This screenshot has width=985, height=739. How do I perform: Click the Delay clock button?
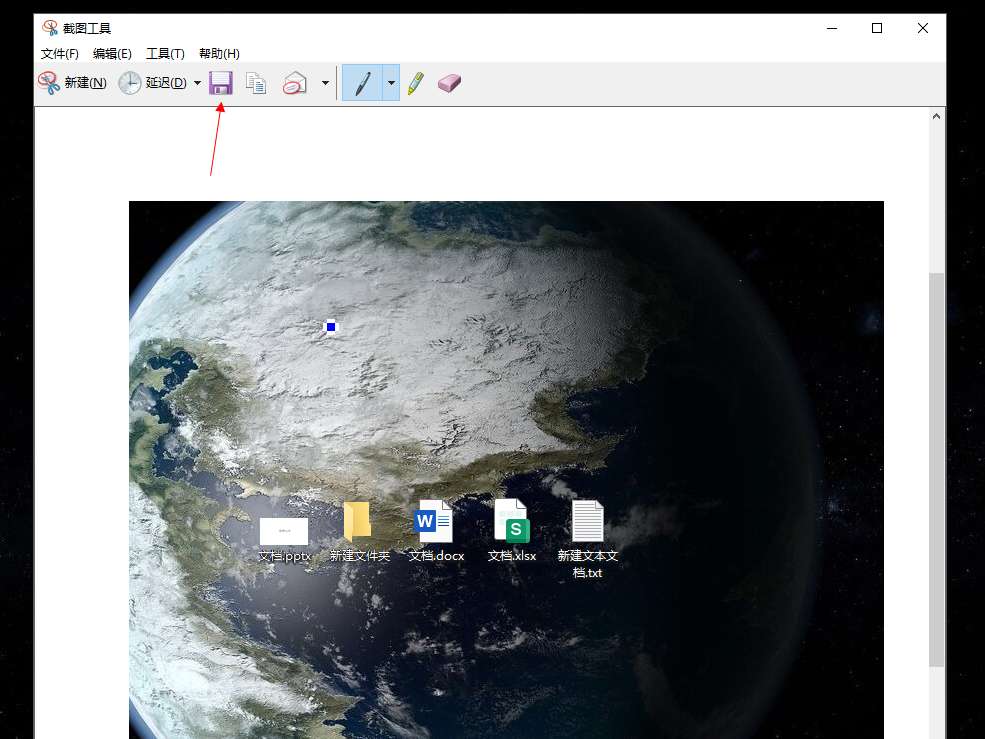(152, 83)
